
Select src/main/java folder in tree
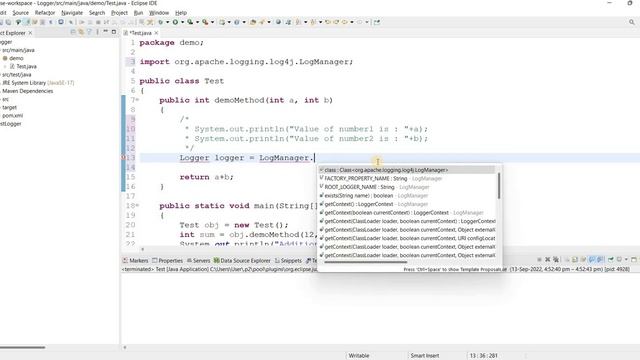18,50
